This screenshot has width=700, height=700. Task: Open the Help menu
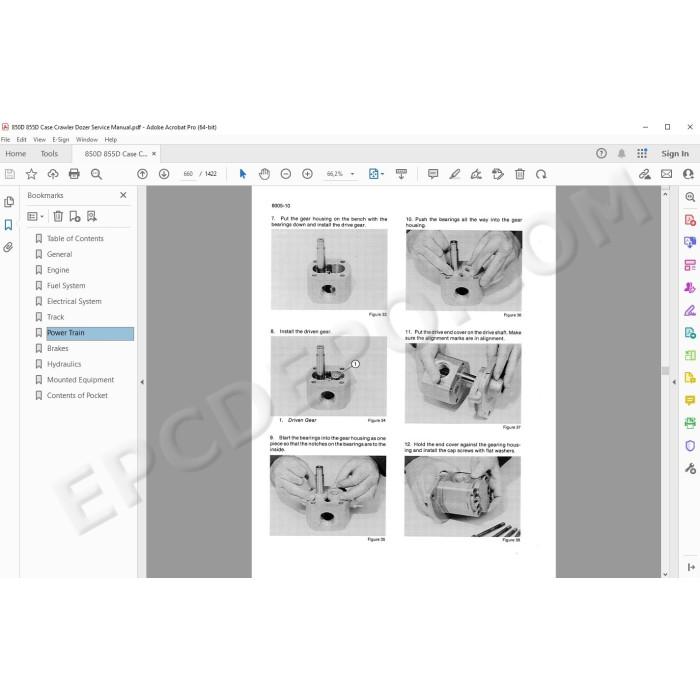111,140
